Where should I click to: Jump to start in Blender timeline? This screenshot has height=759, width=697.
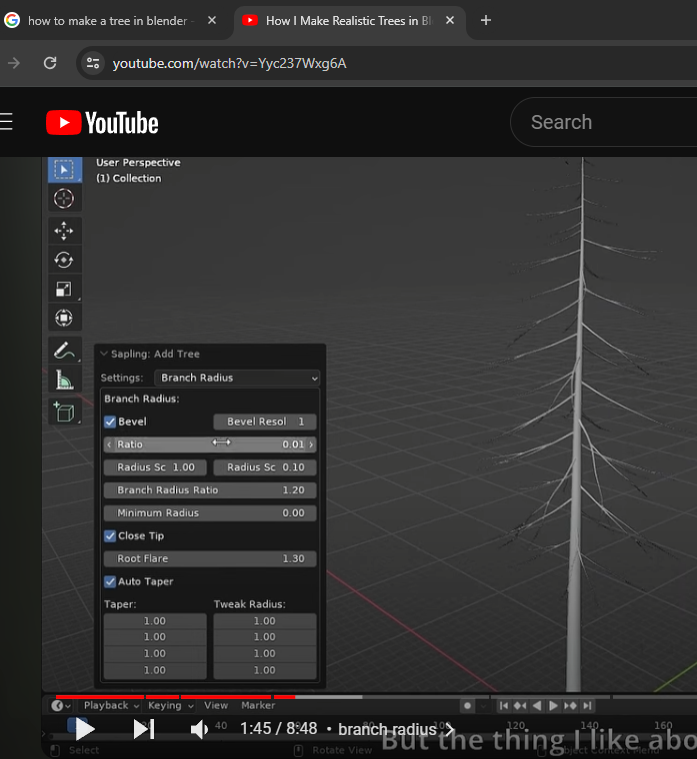point(504,706)
